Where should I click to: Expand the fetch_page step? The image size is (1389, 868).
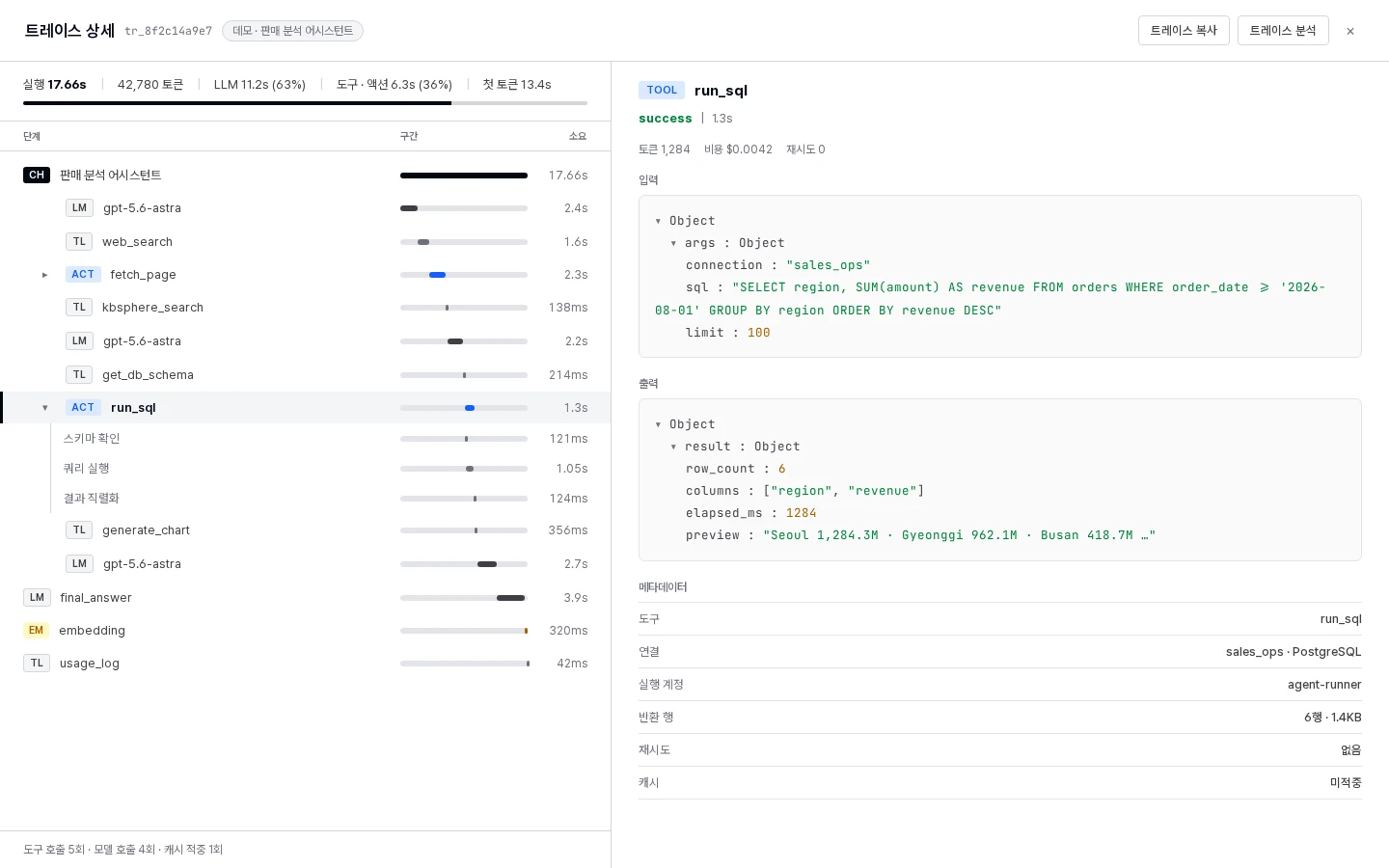pos(44,275)
